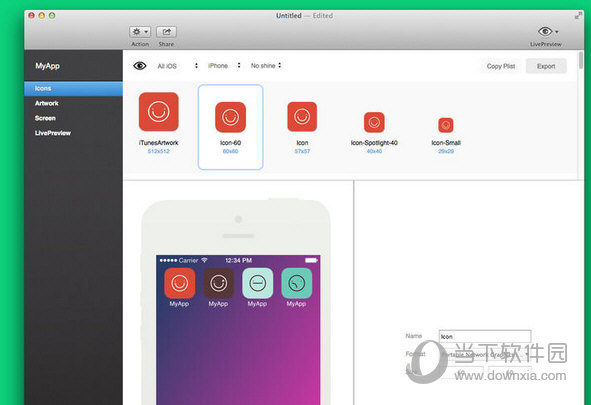591x405 pixels.
Task: Select the Icon-Small 29x29 thumbnail
Action: point(446,125)
